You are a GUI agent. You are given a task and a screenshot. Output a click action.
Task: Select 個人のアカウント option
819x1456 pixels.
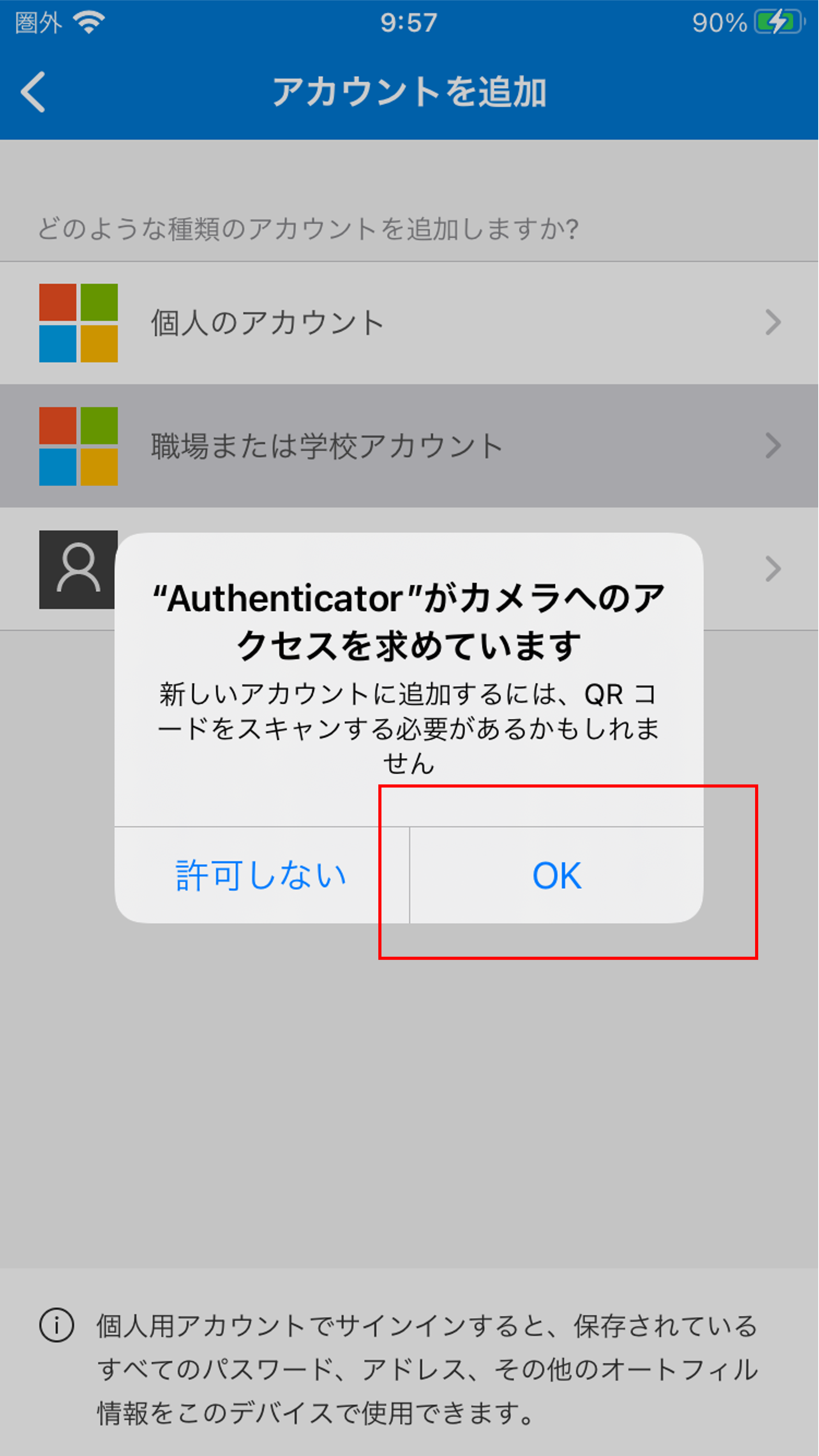[x=409, y=323]
